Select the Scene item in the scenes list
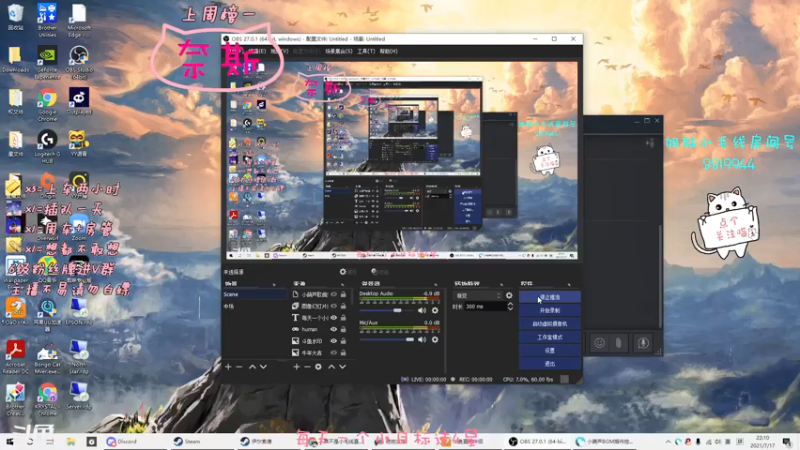 coord(255,294)
